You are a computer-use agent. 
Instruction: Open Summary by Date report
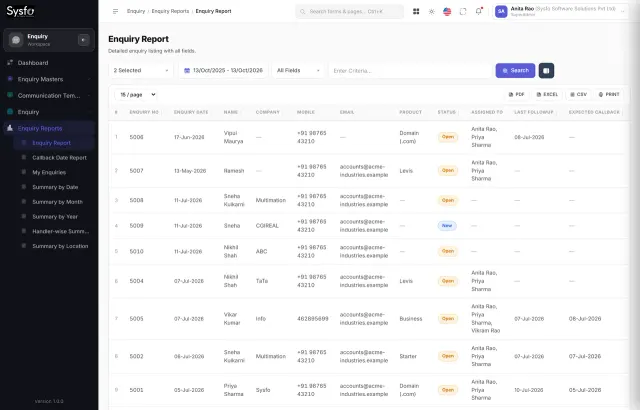(54, 187)
